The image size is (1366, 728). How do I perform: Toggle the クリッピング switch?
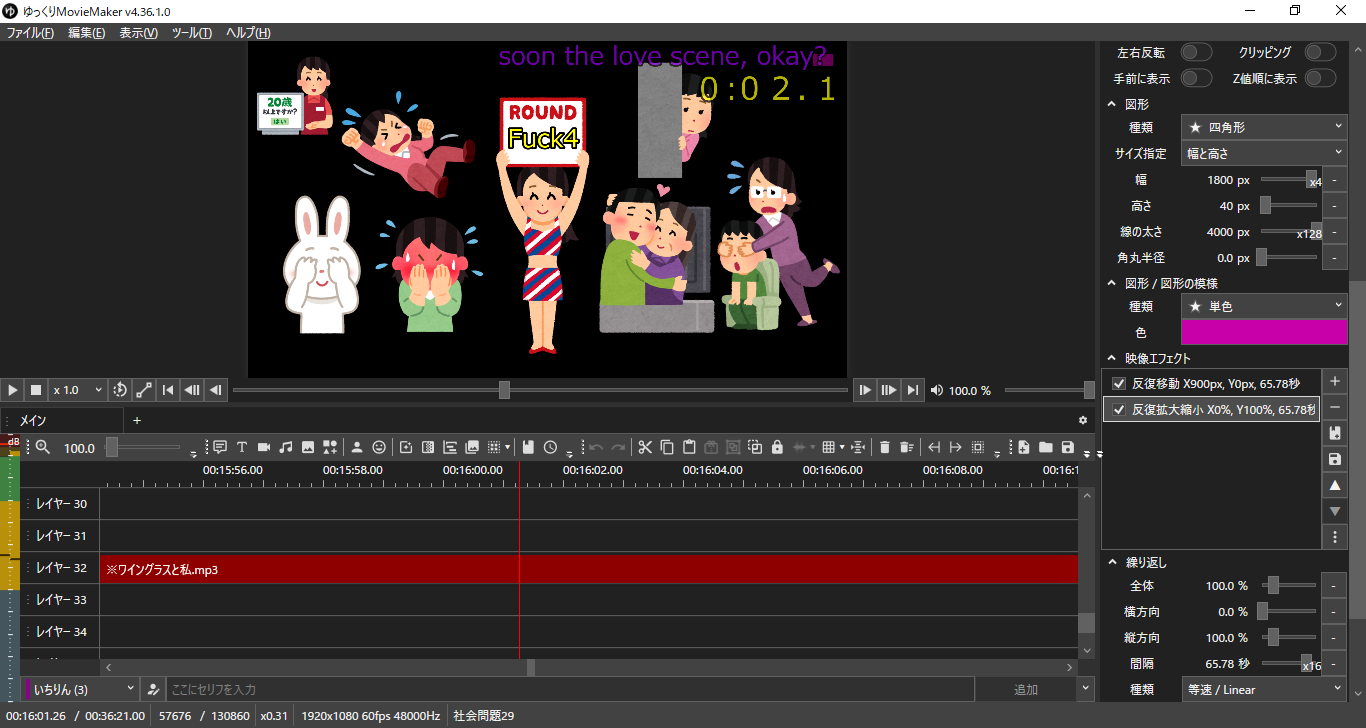[x=1319, y=52]
